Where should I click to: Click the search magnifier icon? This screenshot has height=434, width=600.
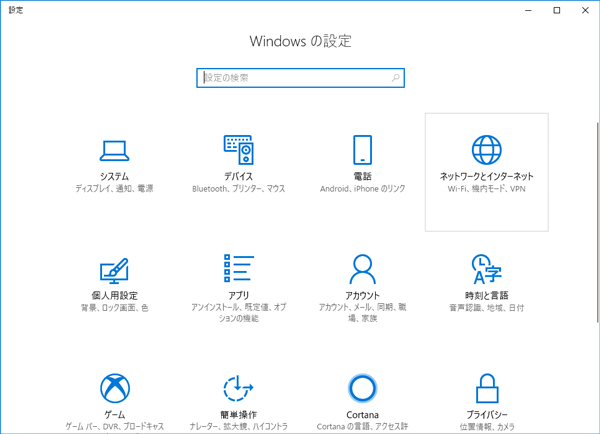395,78
